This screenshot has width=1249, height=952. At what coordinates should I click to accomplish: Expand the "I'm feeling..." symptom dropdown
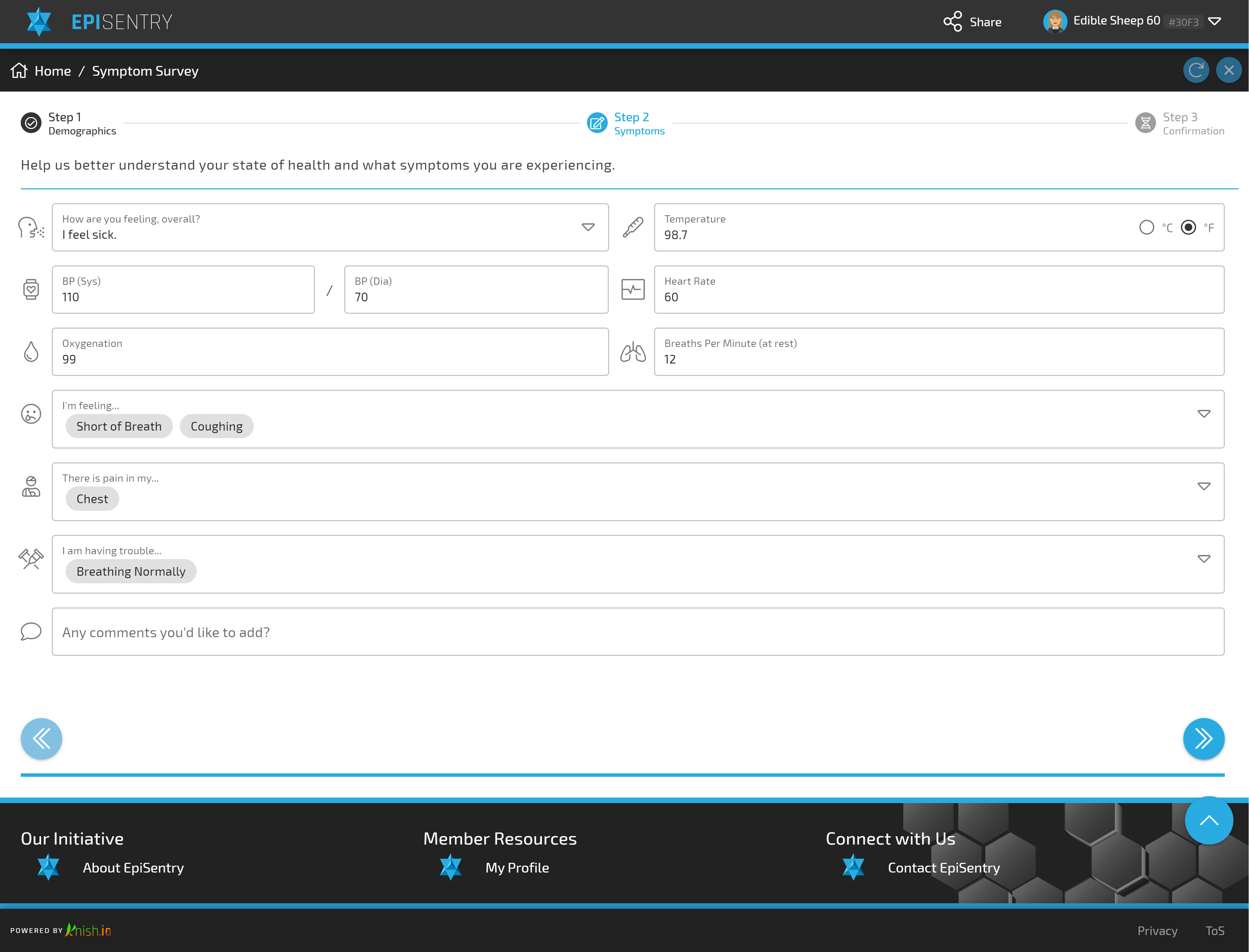click(1204, 414)
